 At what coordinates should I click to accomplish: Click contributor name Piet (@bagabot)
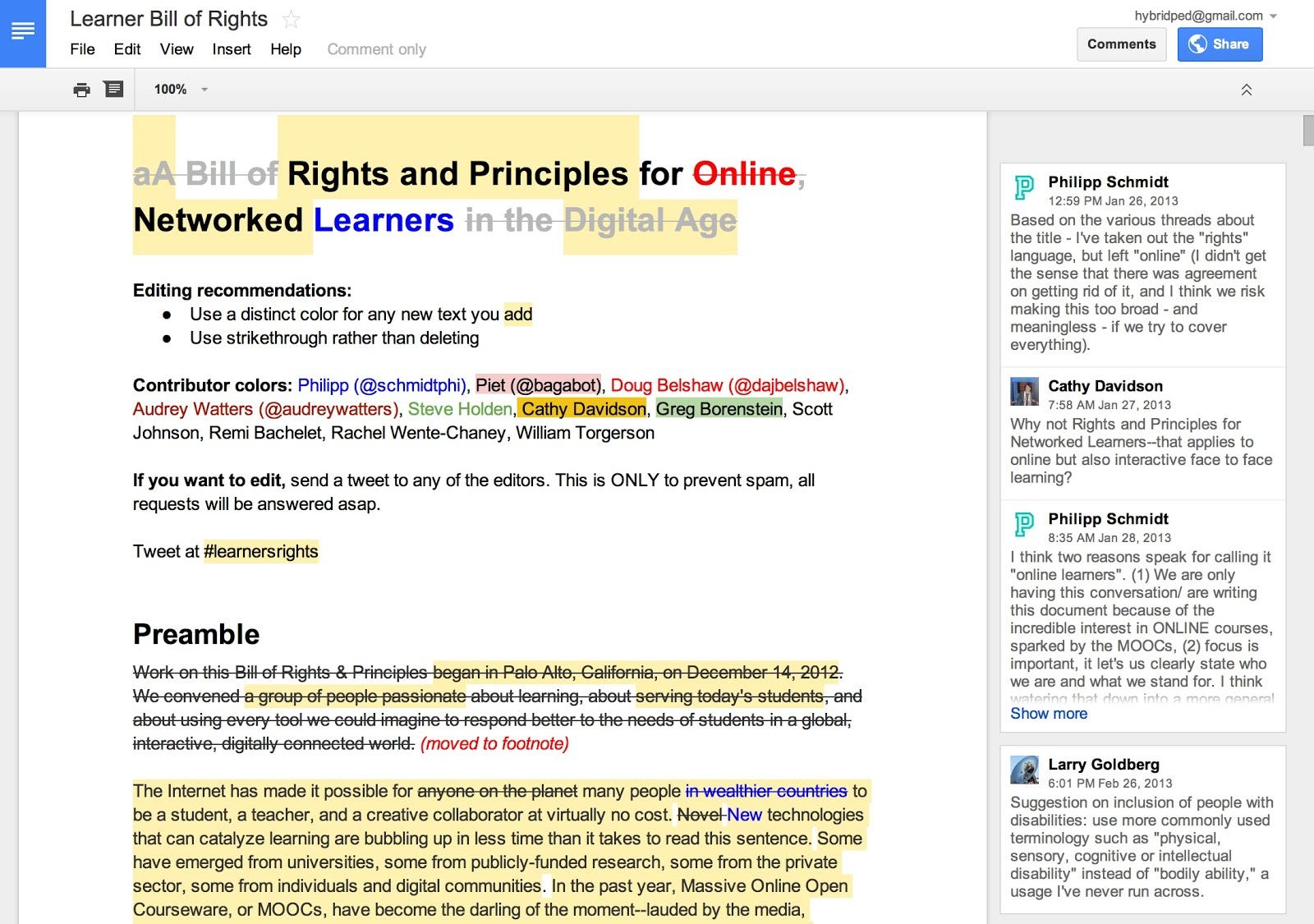tap(538, 385)
